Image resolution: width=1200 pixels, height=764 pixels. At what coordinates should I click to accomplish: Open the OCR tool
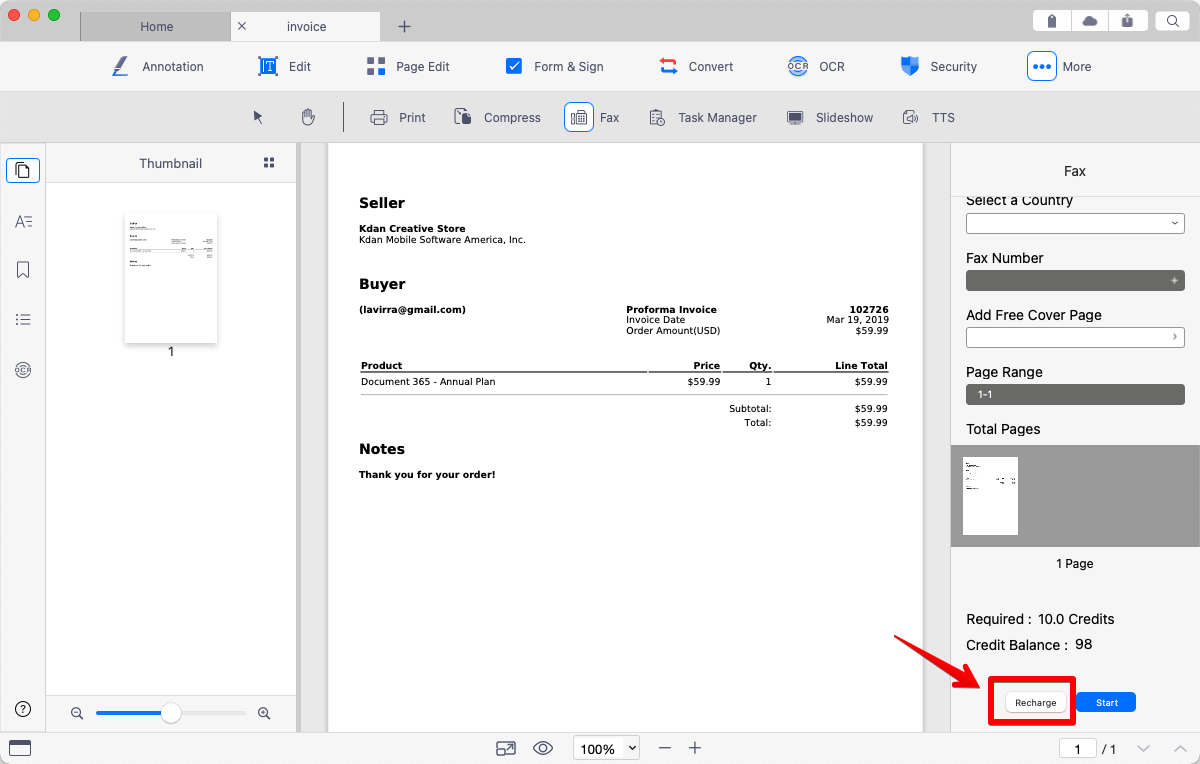click(x=816, y=67)
